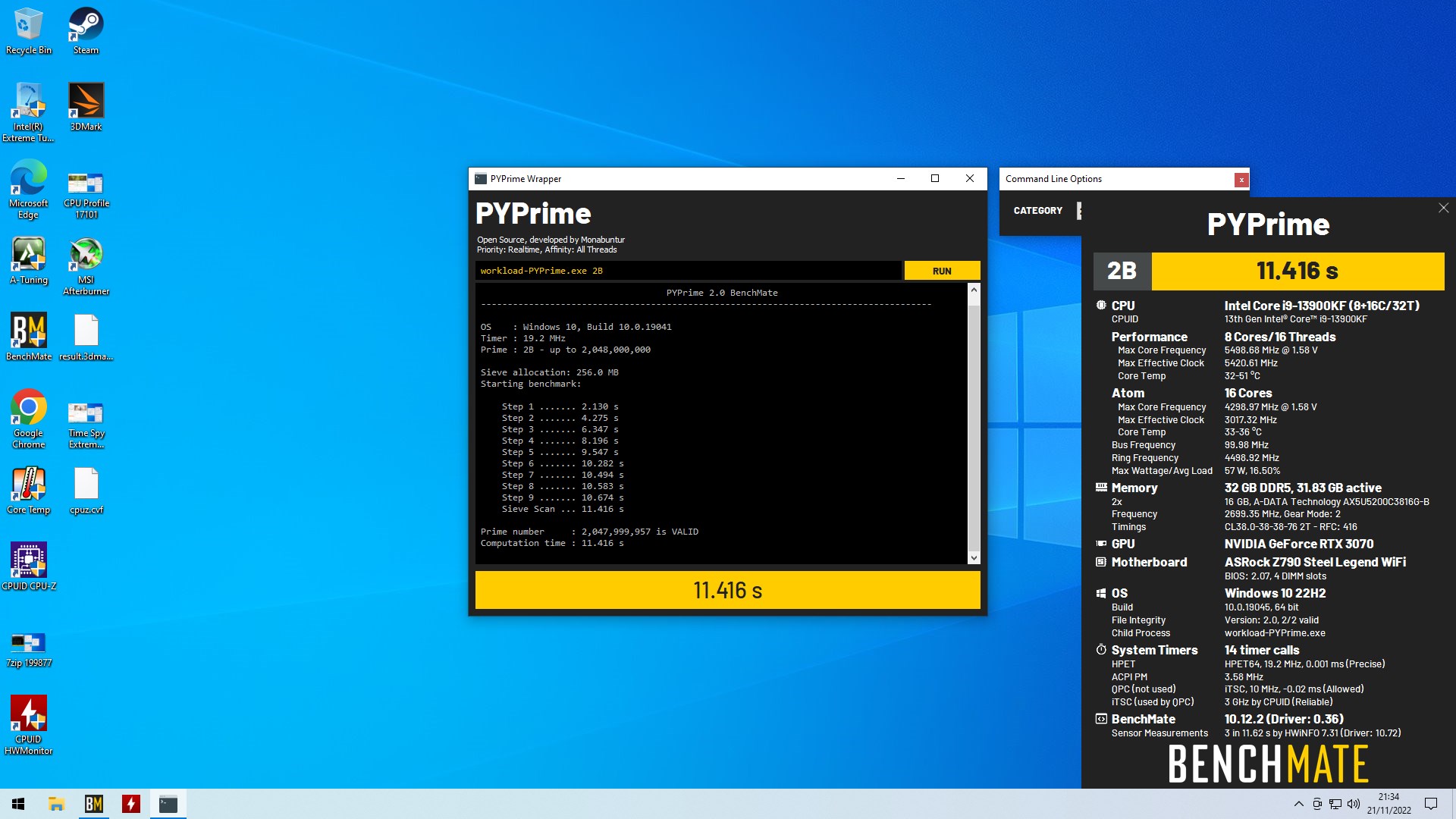This screenshot has width=1456, height=819.
Task: Click 'Computation time : 11.416 s' line
Action: (x=552, y=543)
